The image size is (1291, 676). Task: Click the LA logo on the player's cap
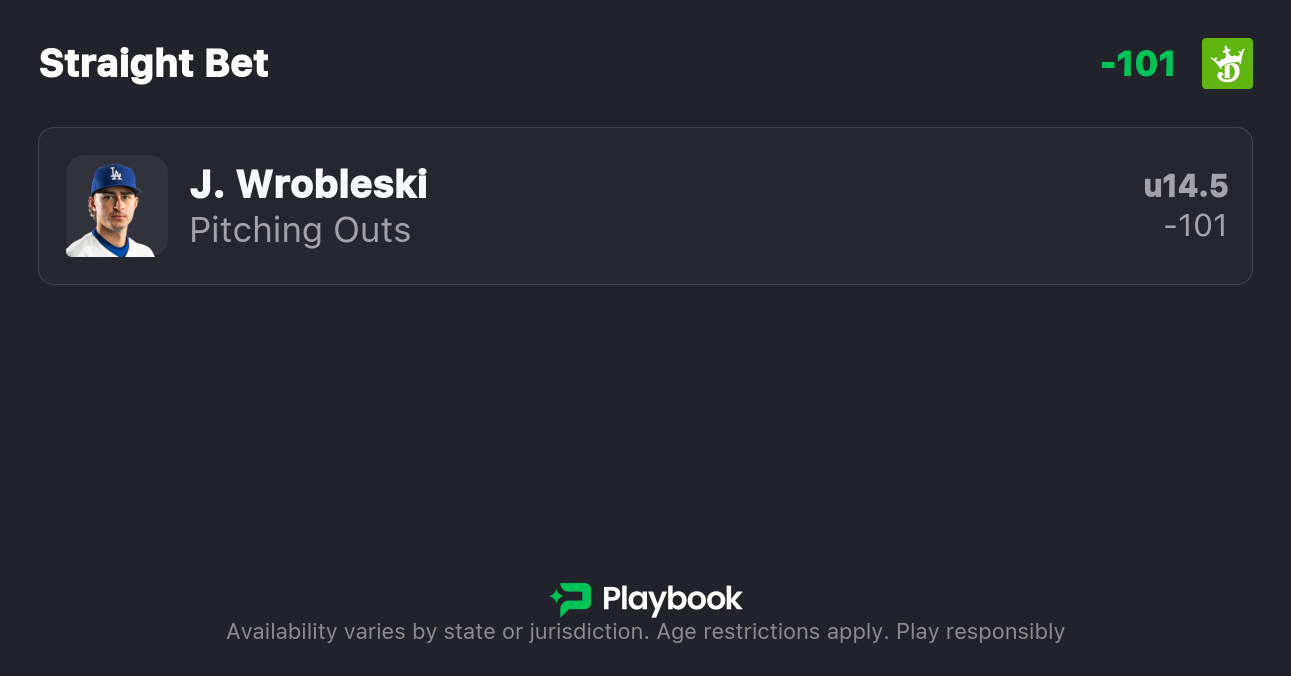[x=115, y=175]
